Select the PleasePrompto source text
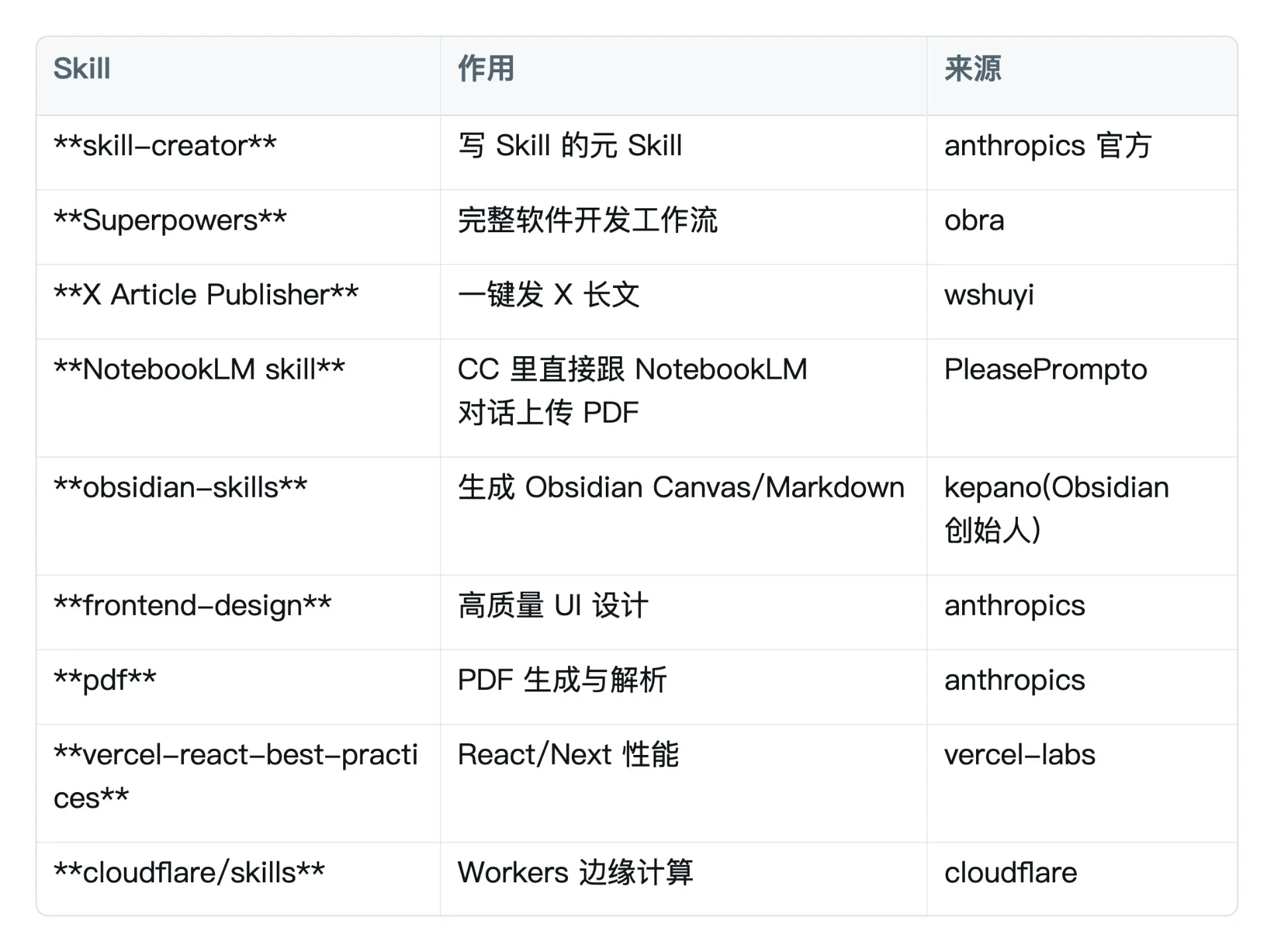The height and width of the screenshot is (952, 1274). pos(1046,370)
